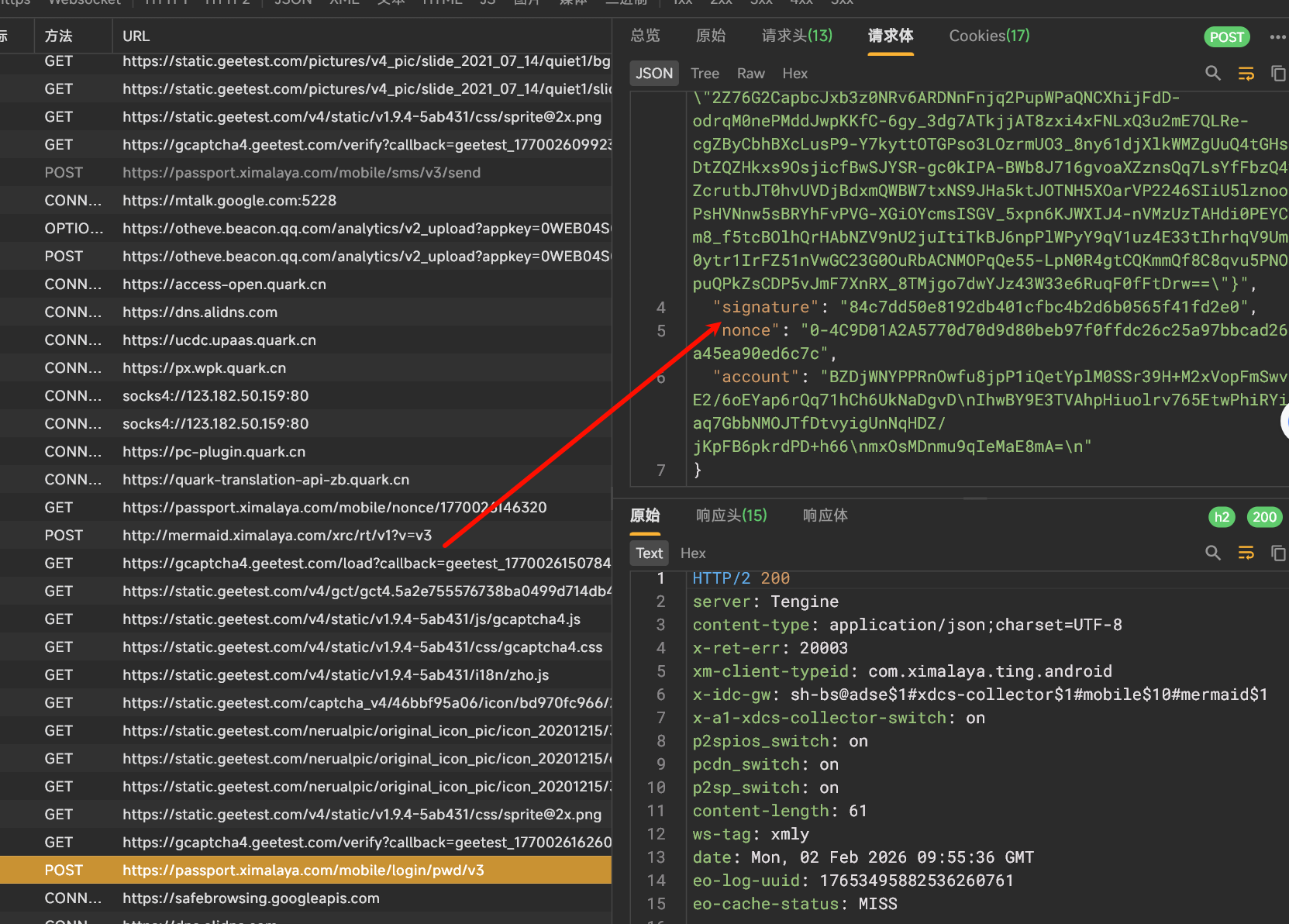Screen dimensions: 1289x924
Task: Switch to the 总览 overview tab
Action: pyautogui.click(x=645, y=36)
